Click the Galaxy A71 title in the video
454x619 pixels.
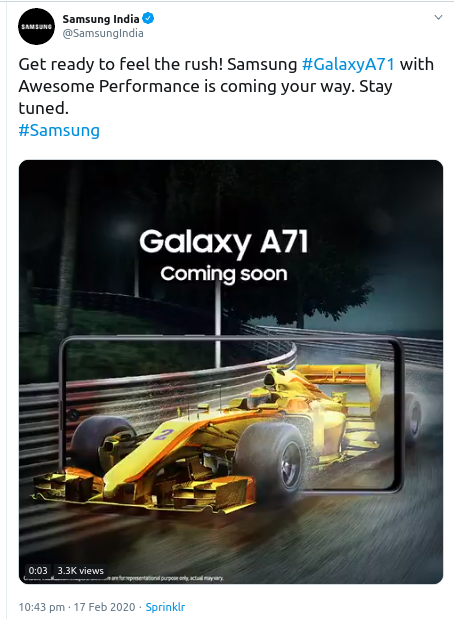[x=224, y=242]
